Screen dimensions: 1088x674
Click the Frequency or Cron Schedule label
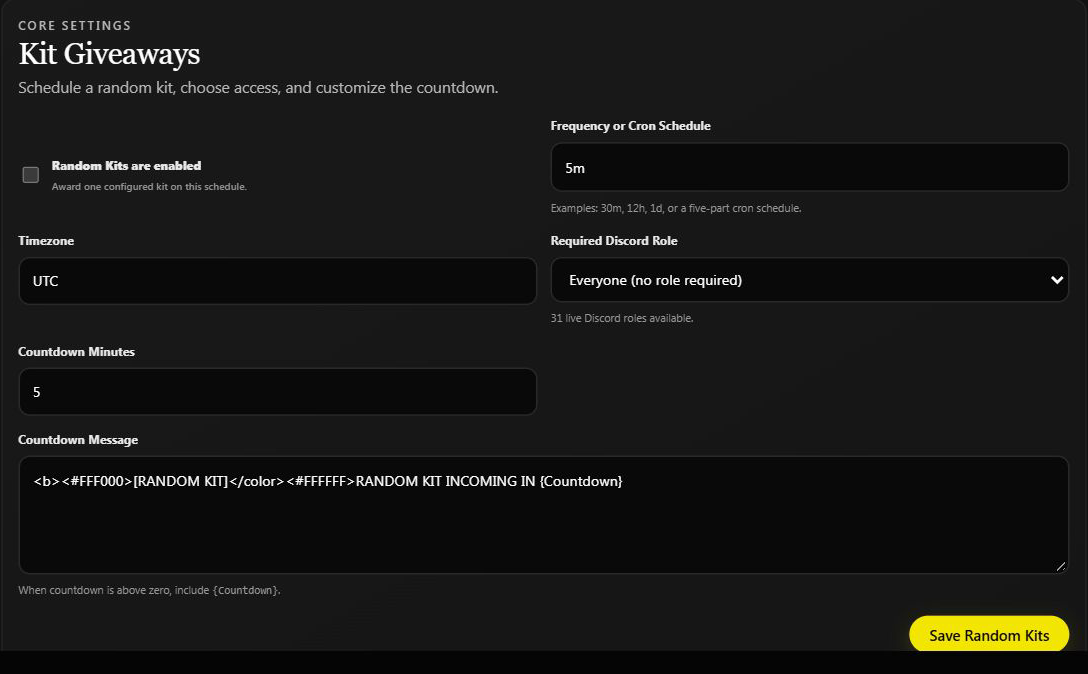click(631, 126)
